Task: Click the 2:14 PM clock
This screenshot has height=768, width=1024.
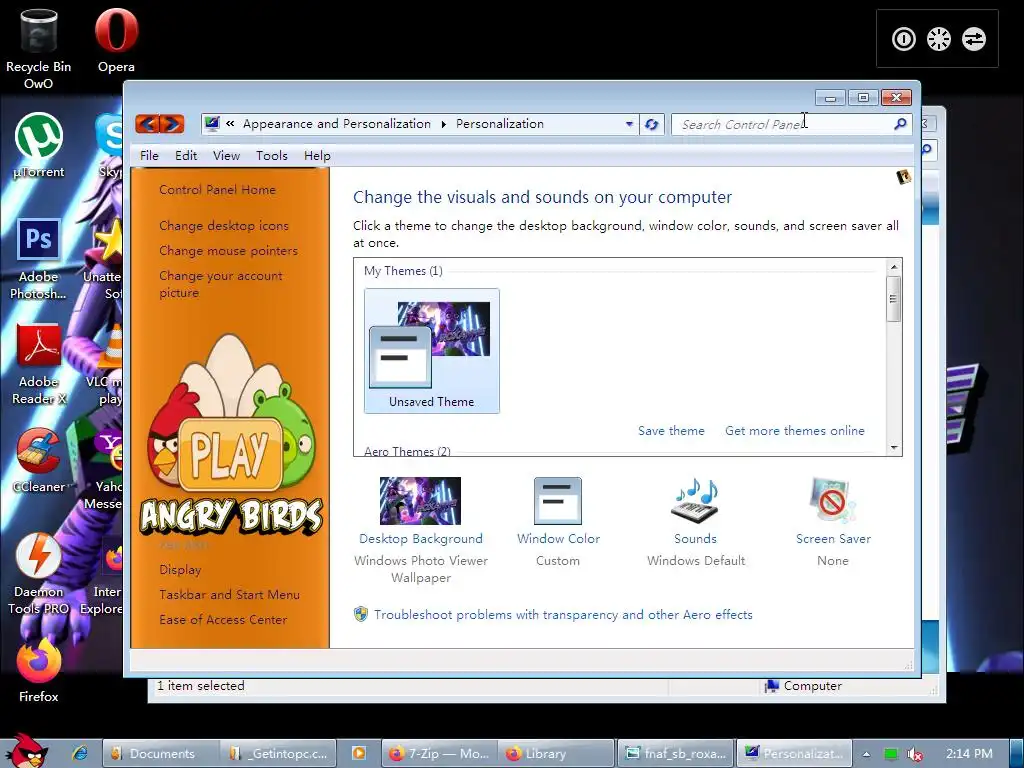Action: click(969, 754)
